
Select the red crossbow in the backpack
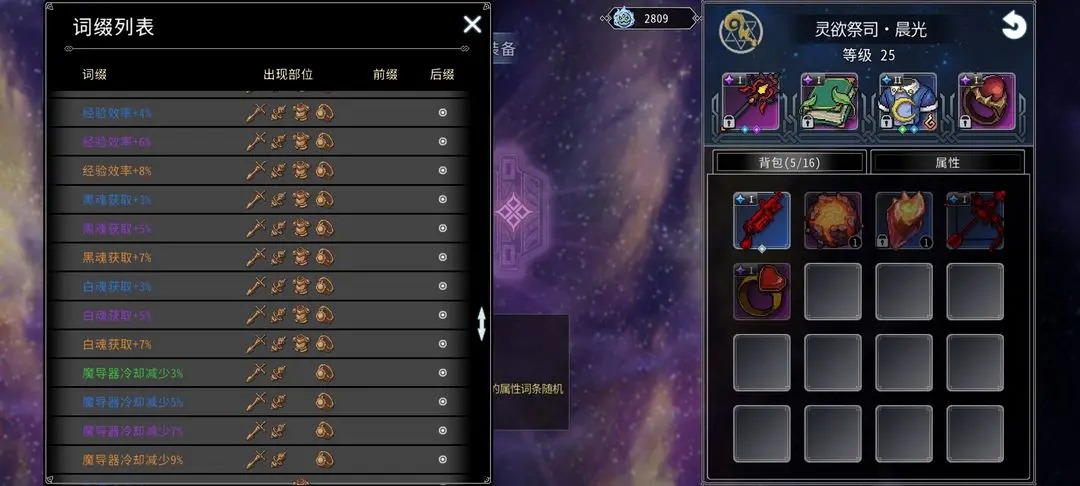[x=975, y=220]
